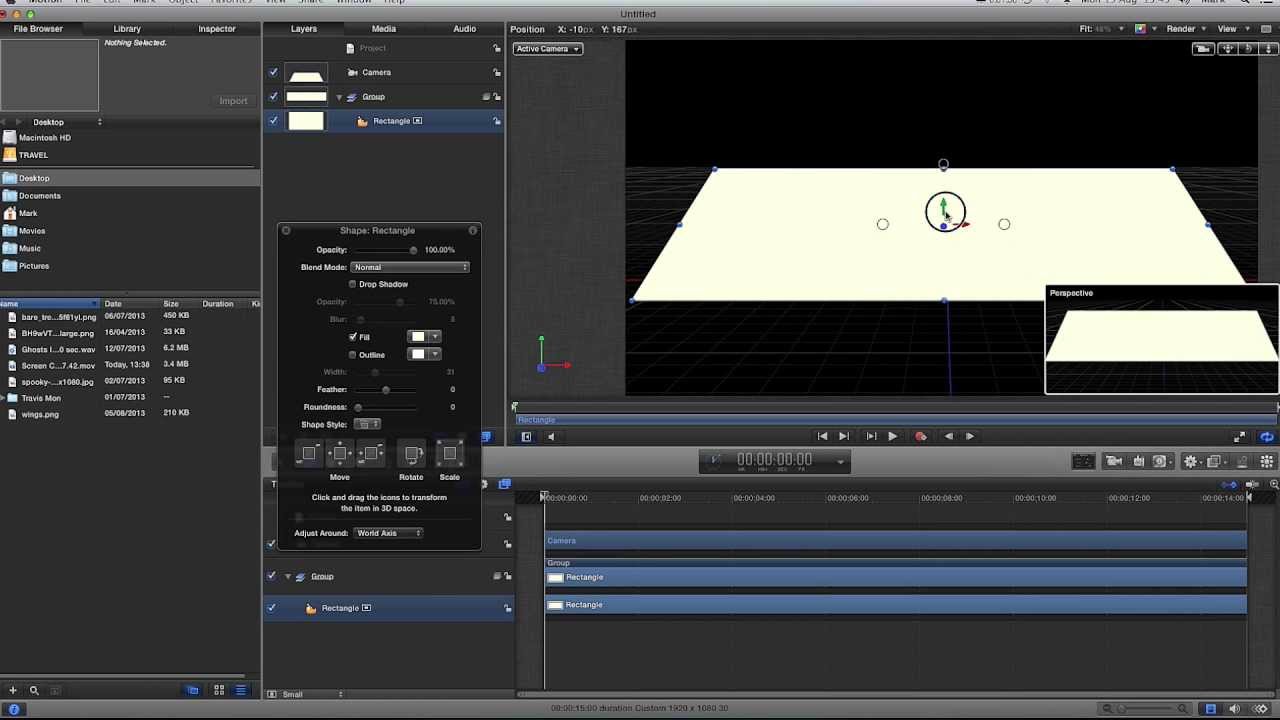Click the red Record button
This screenshot has width=1280, height=720.
(x=921, y=436)
